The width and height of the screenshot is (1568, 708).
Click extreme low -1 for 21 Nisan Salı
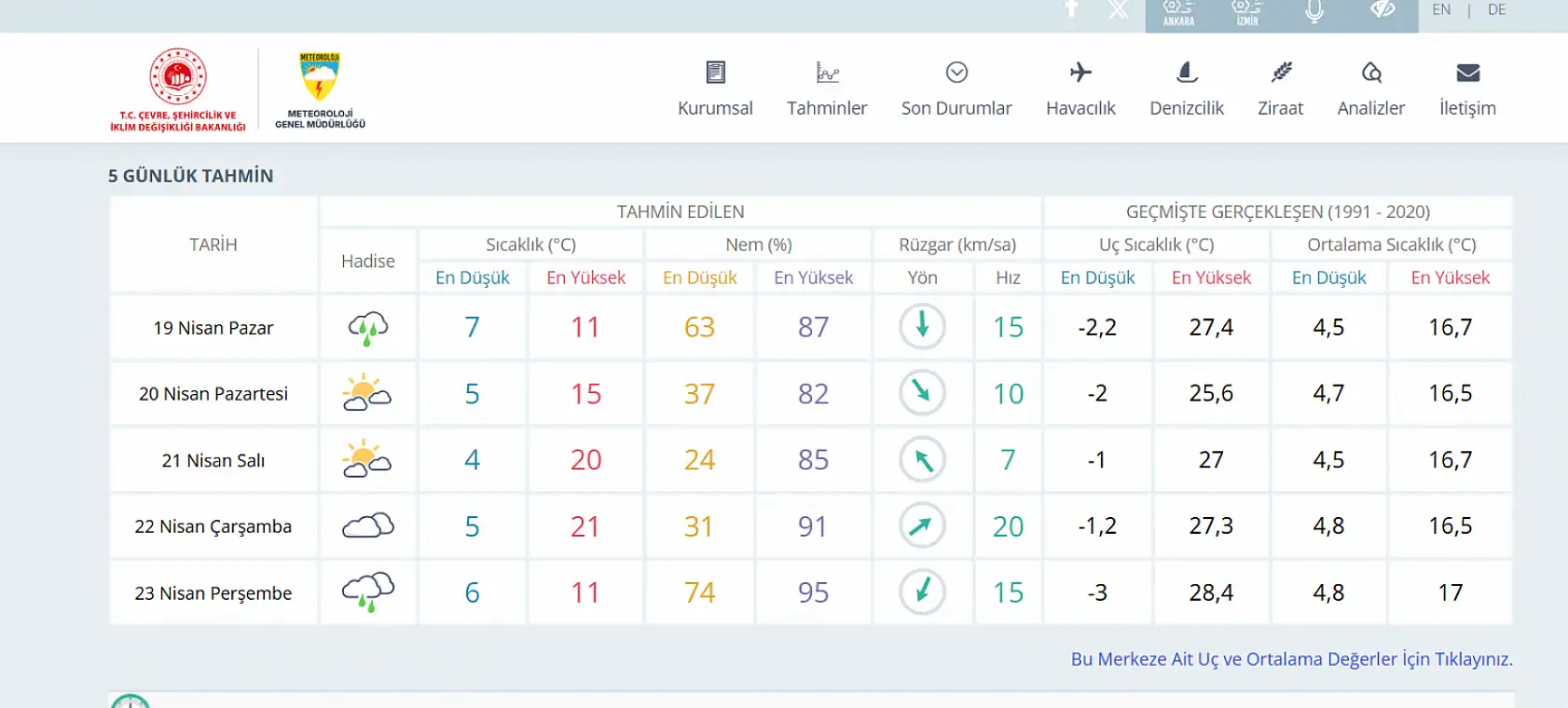1097,459
